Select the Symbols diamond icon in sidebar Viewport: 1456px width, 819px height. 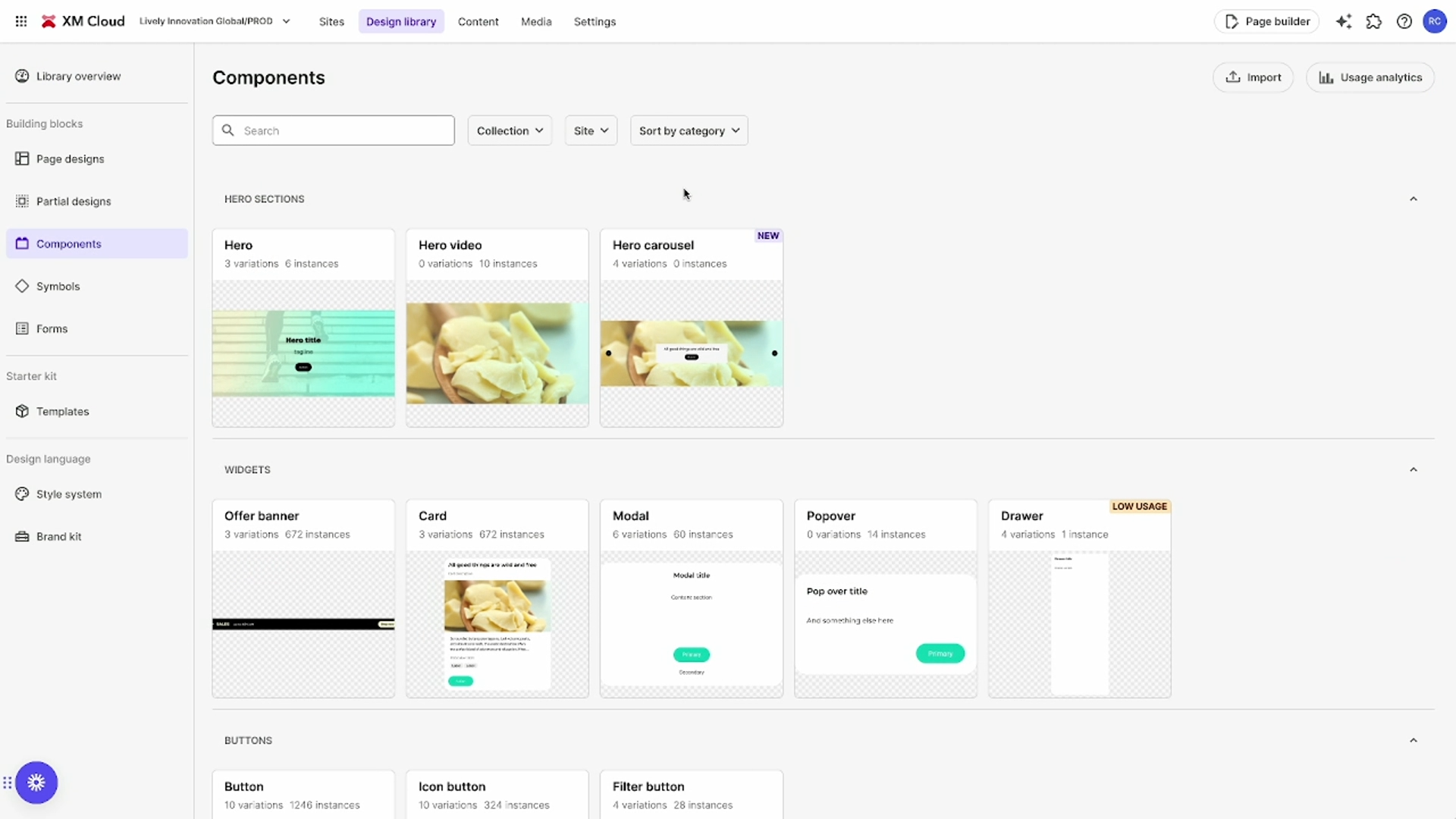[58, 286]
